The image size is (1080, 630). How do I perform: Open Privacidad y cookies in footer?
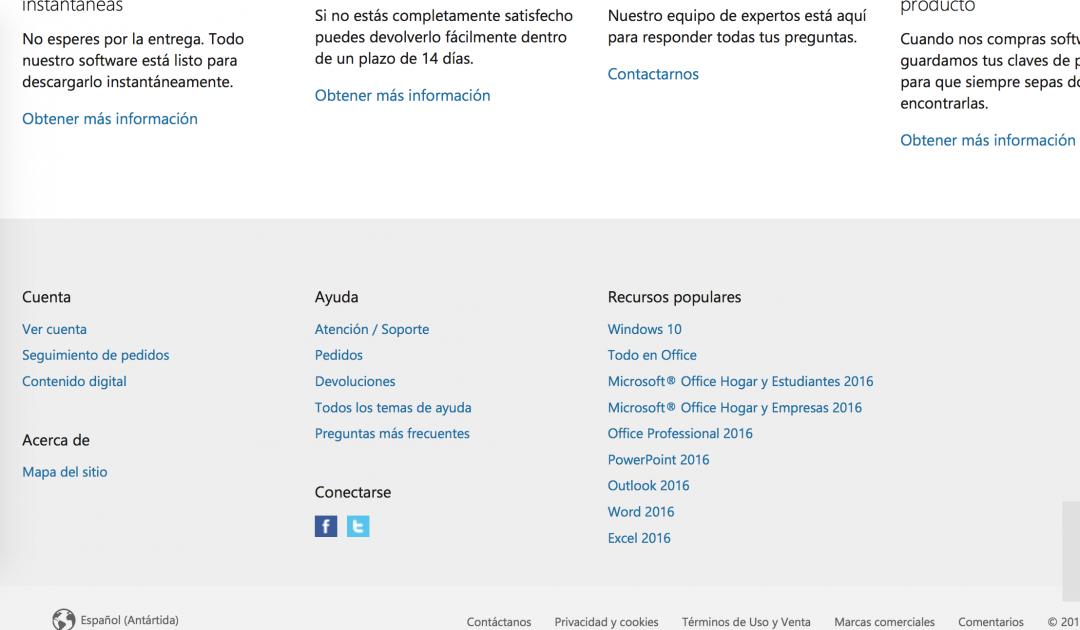[x=606, y=622]
